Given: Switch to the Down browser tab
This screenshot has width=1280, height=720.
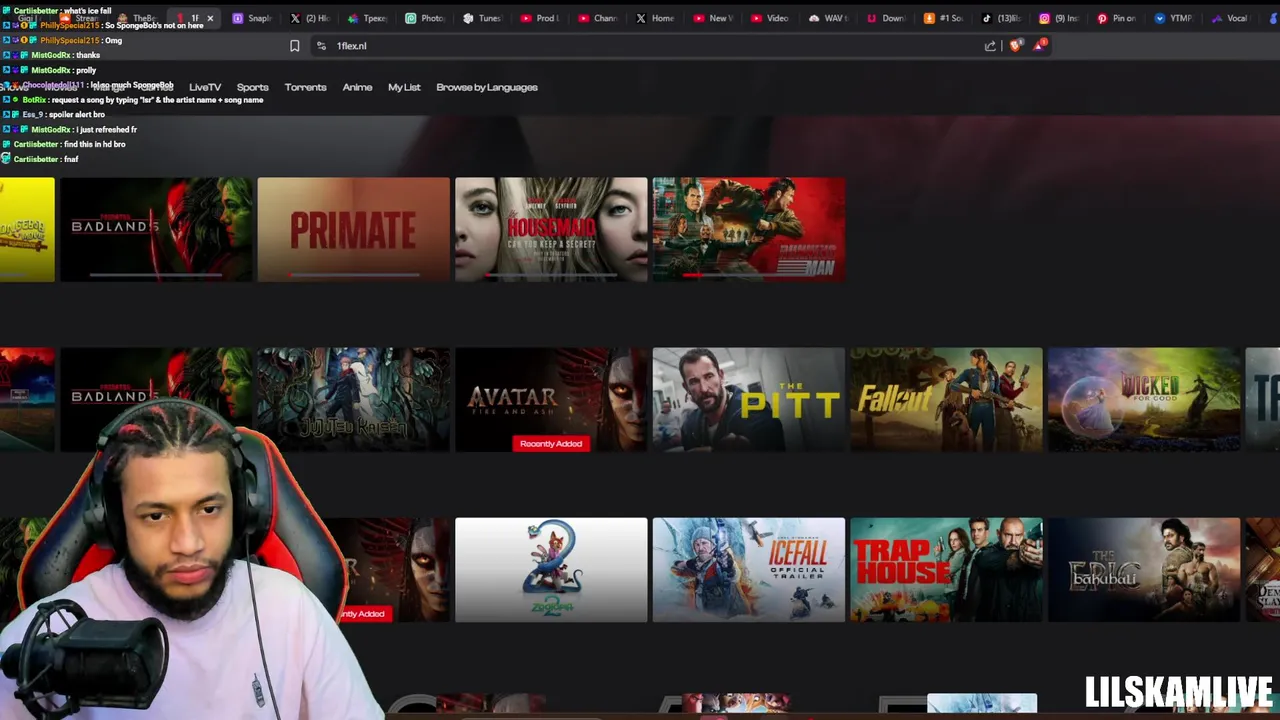Looking at the screenshot, I should [887, 18].
